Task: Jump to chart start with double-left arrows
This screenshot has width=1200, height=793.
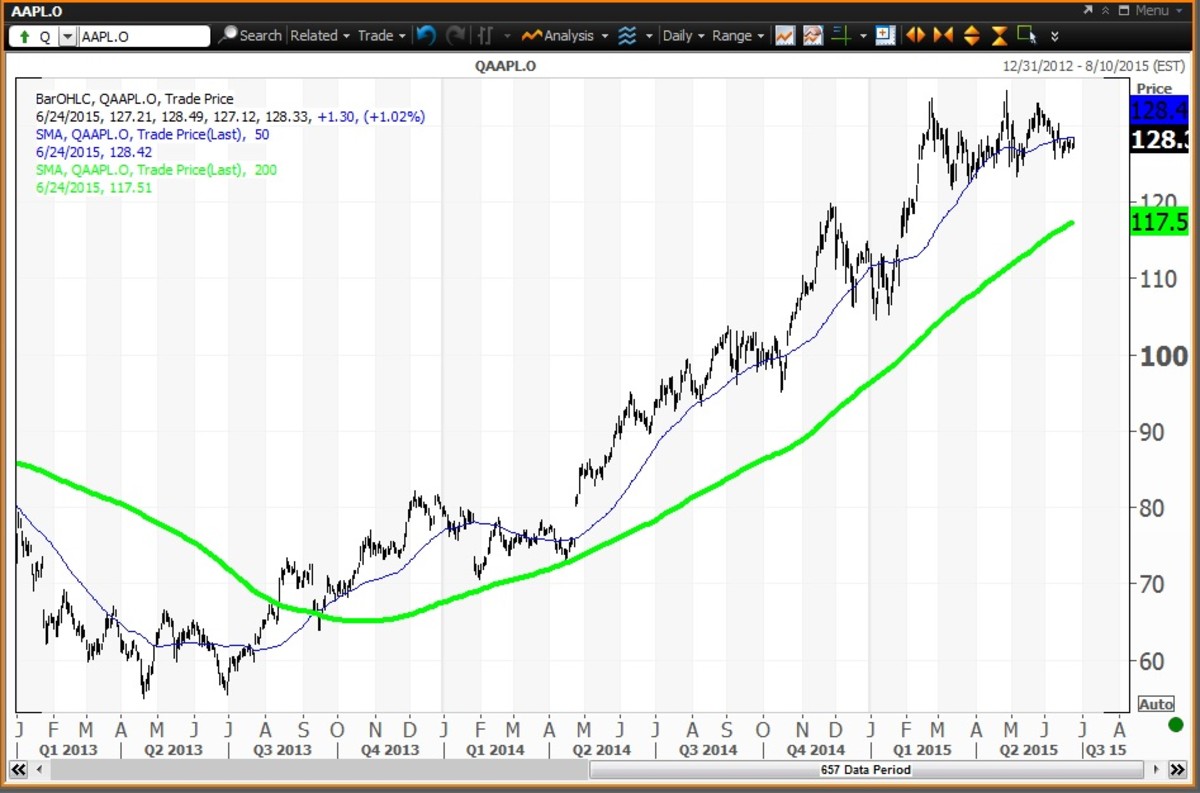Action: pos(18,770)
